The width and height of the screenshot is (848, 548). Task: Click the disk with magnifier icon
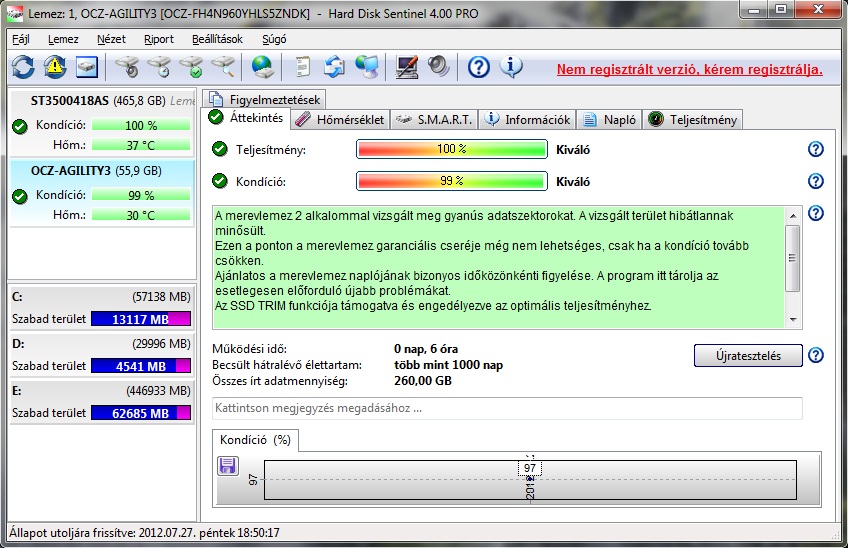[x=223, y=67]
